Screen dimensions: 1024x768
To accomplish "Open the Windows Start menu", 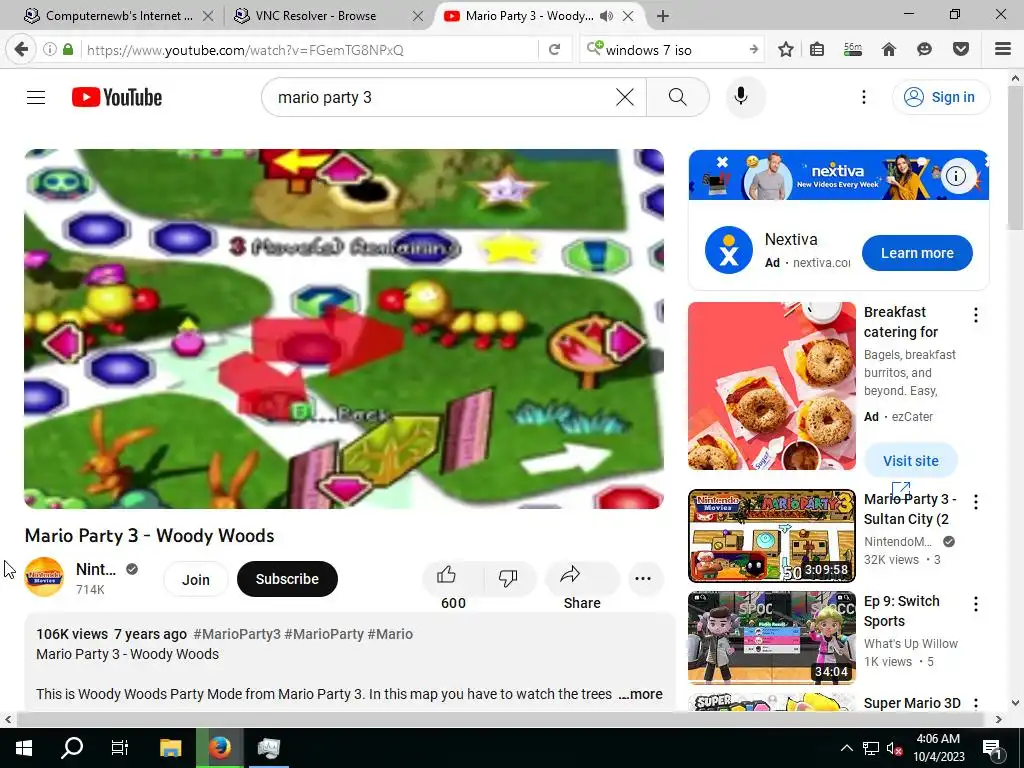I will pyautogui.click(x=24, y=748).
